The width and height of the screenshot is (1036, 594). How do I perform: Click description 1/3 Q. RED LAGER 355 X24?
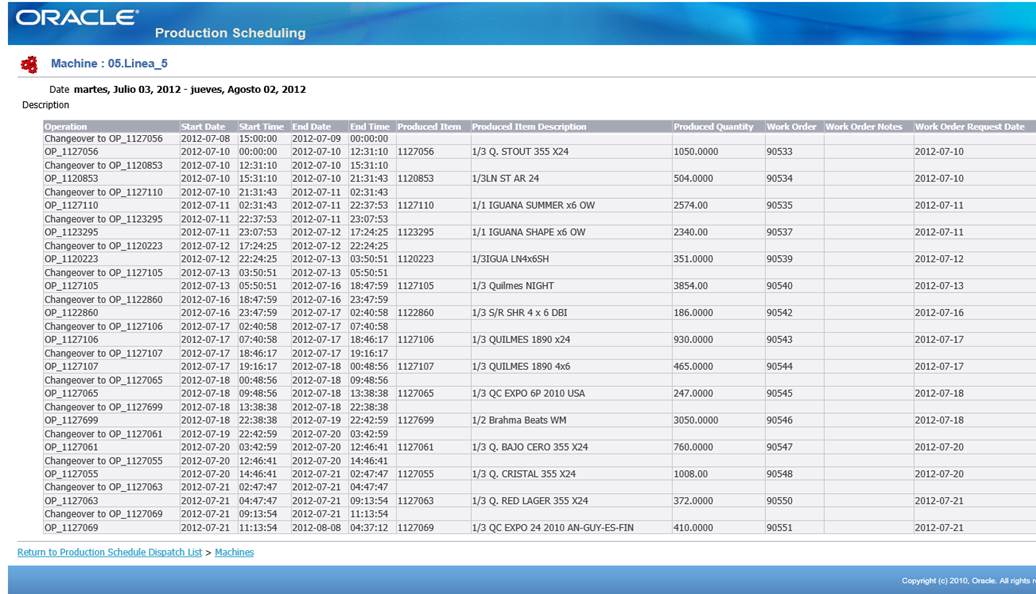click(x=530, y=501)
